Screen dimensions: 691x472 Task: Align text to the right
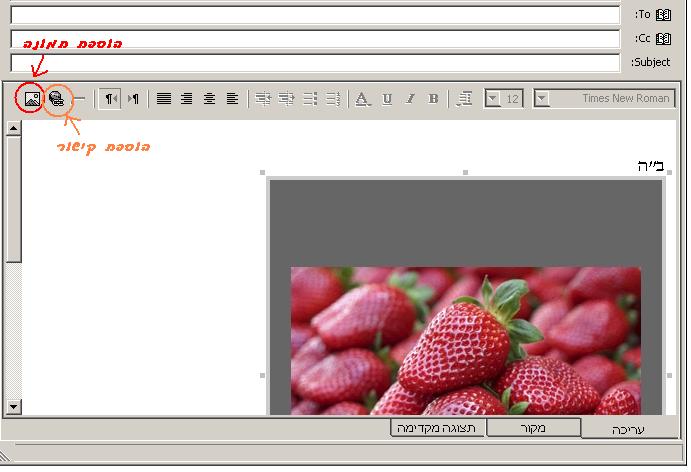click(187, 99)
